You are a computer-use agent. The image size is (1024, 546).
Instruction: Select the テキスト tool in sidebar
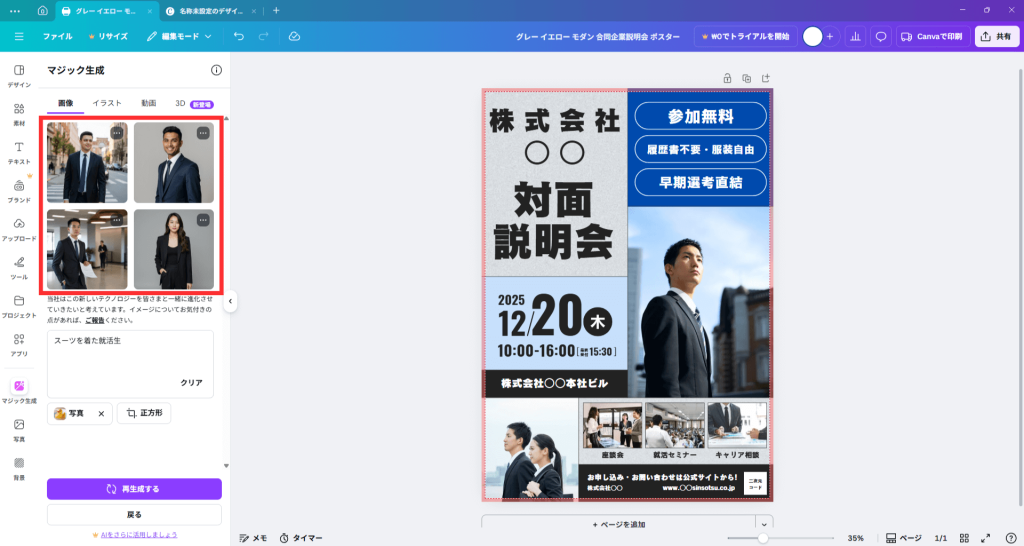click(19, 152)
